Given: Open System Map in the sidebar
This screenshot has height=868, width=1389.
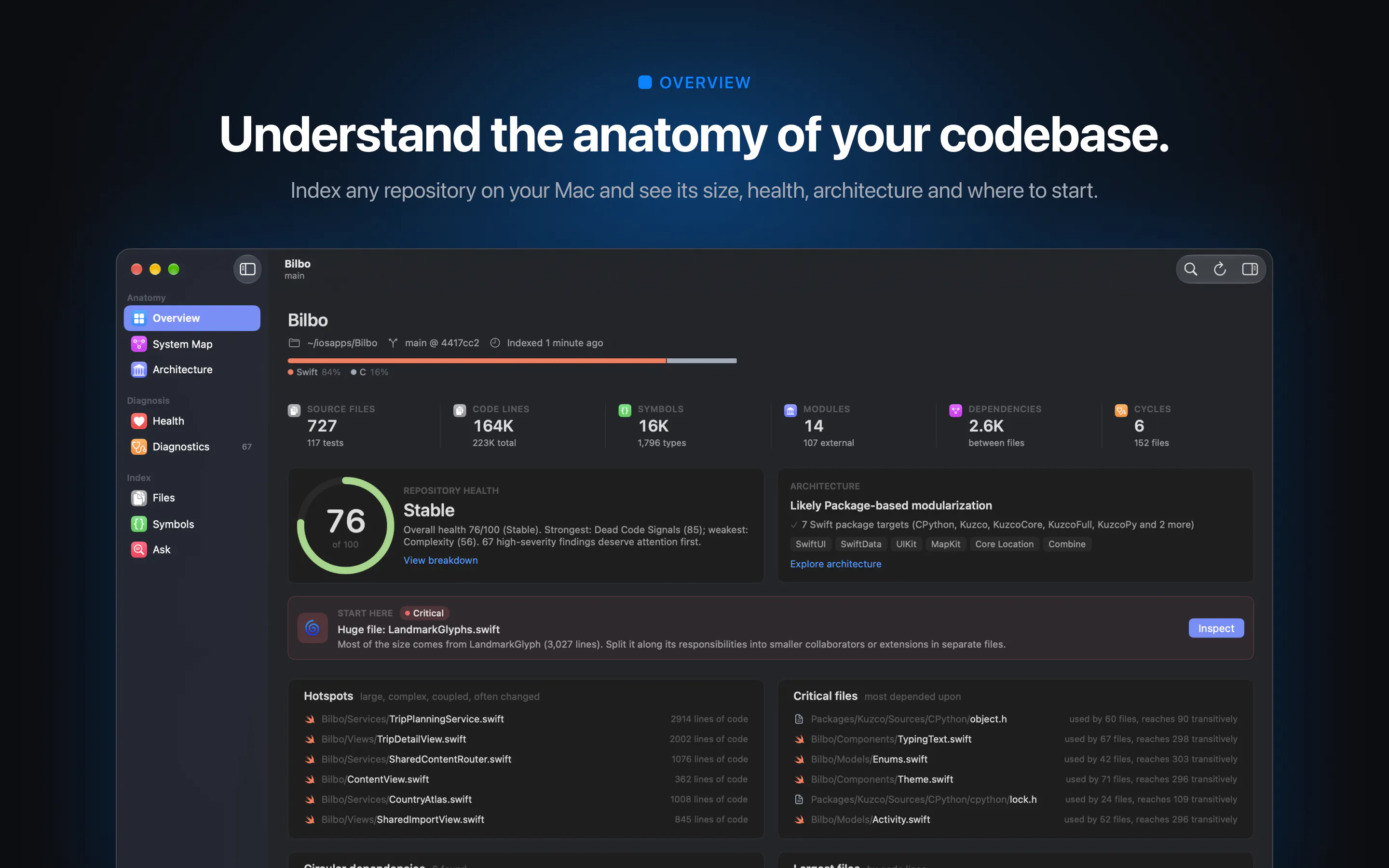Looking at the screenshot, I should [x=191, y=344].
